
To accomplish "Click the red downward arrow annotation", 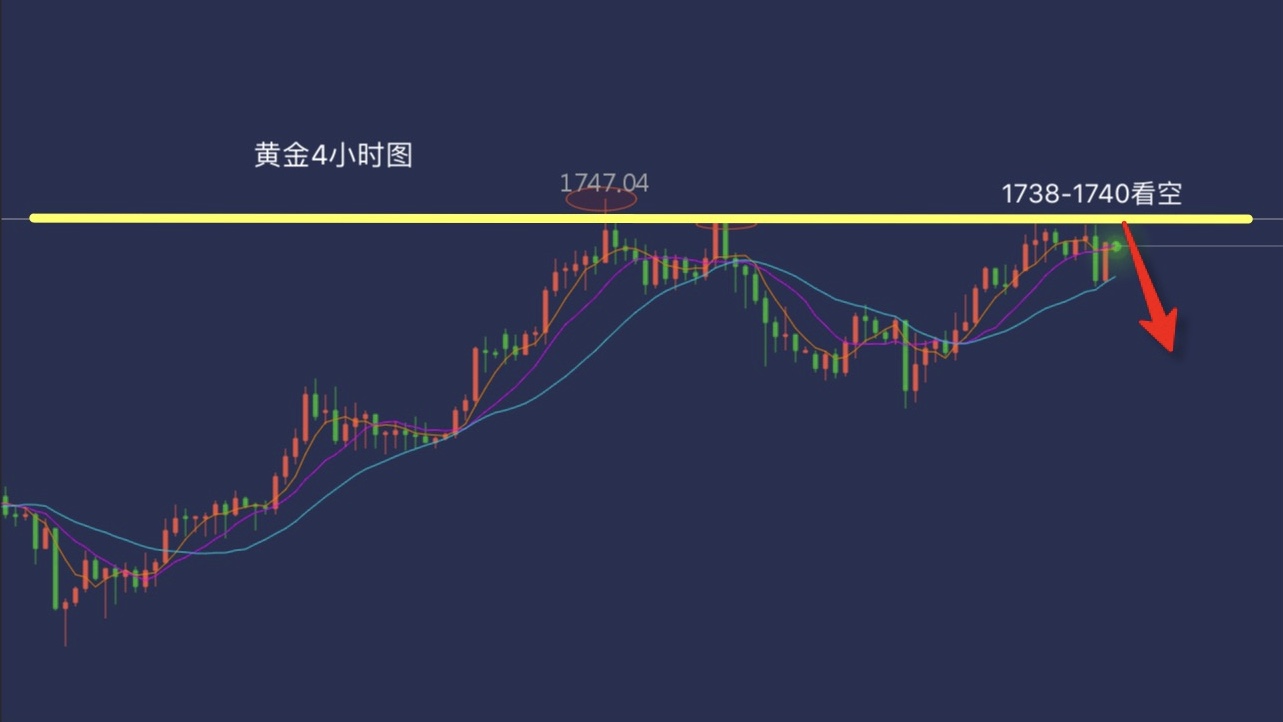I will (x=1150, y=285).
